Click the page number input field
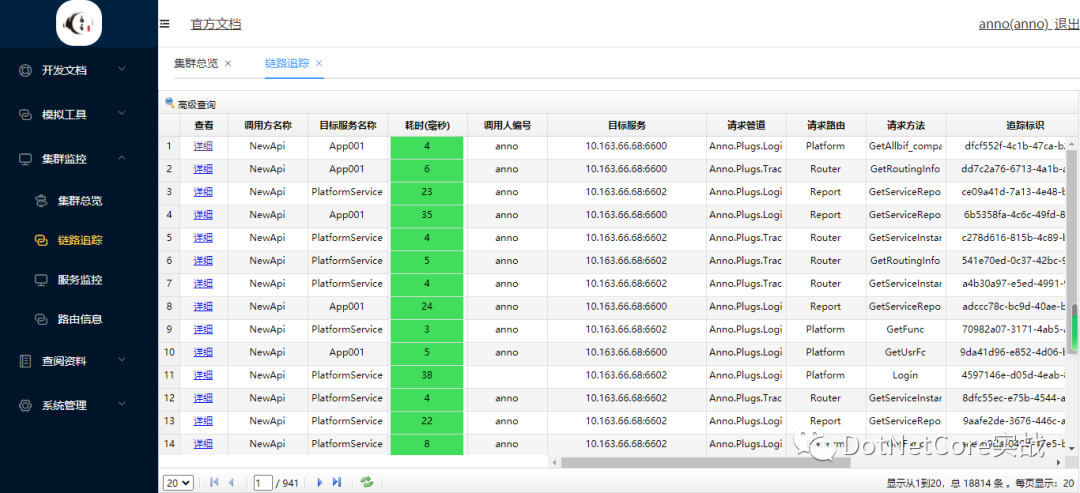The height and width of the screenshot is (493, 1080). pos(264,482)
